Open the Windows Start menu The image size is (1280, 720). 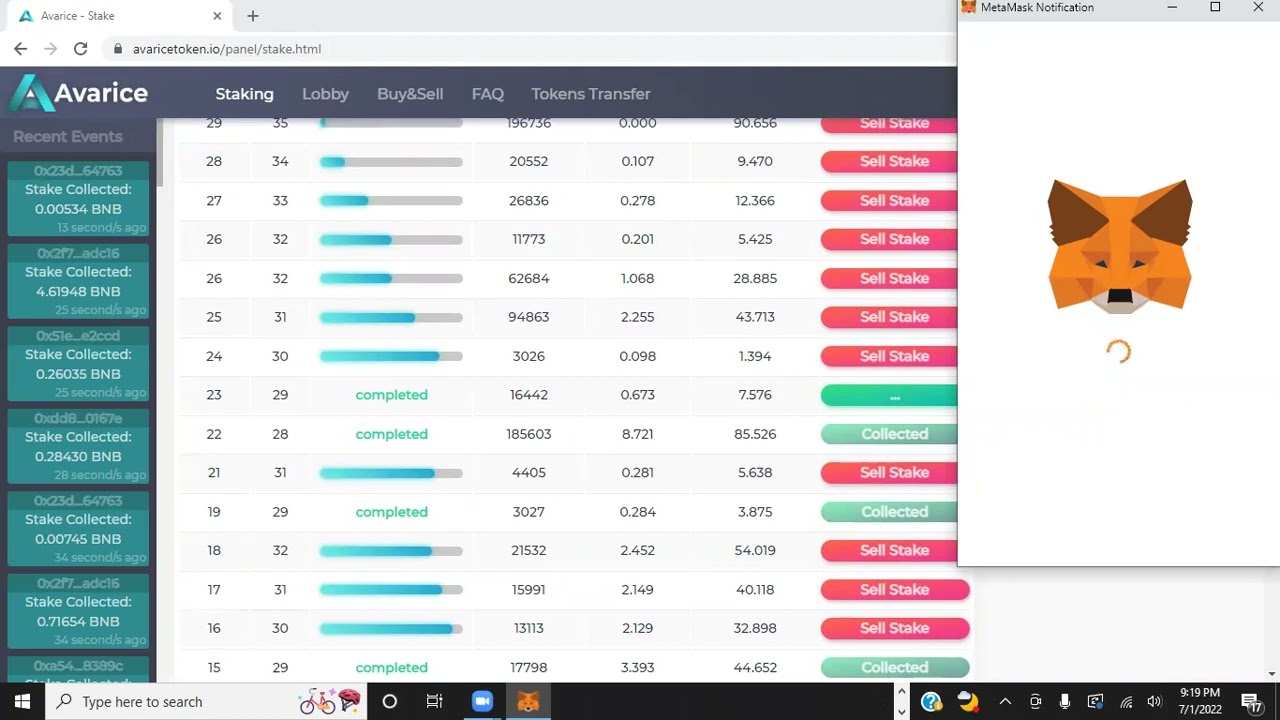point(22,702)
